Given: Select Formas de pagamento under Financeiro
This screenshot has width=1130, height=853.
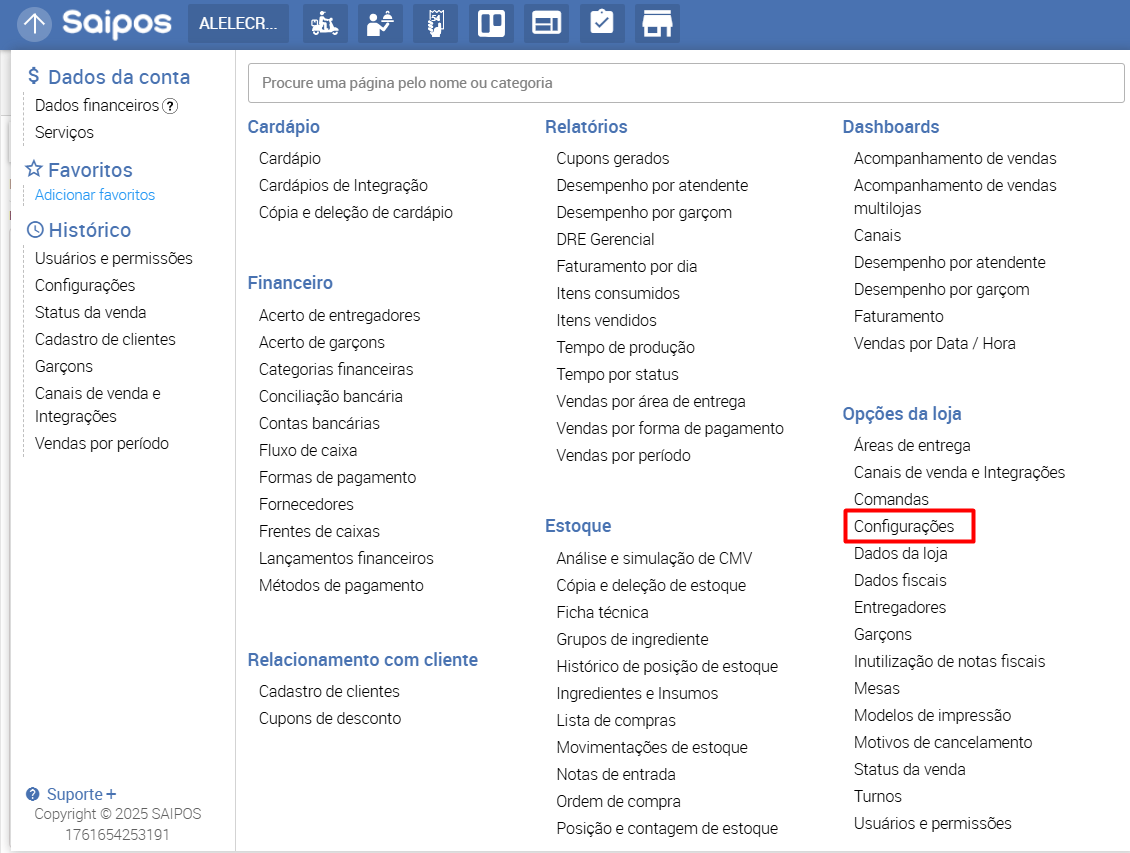Looking at the screenshot, I should coord(337,477).
